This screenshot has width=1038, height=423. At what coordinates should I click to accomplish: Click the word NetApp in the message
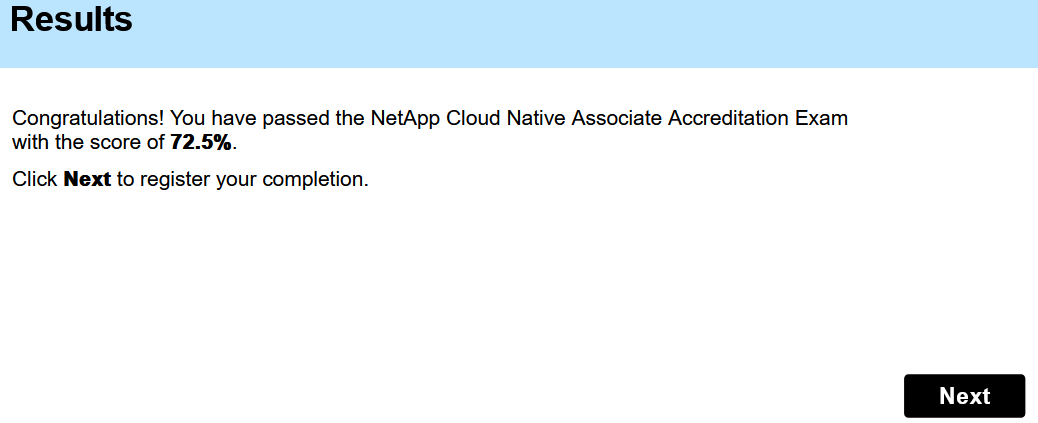point(407,118)
